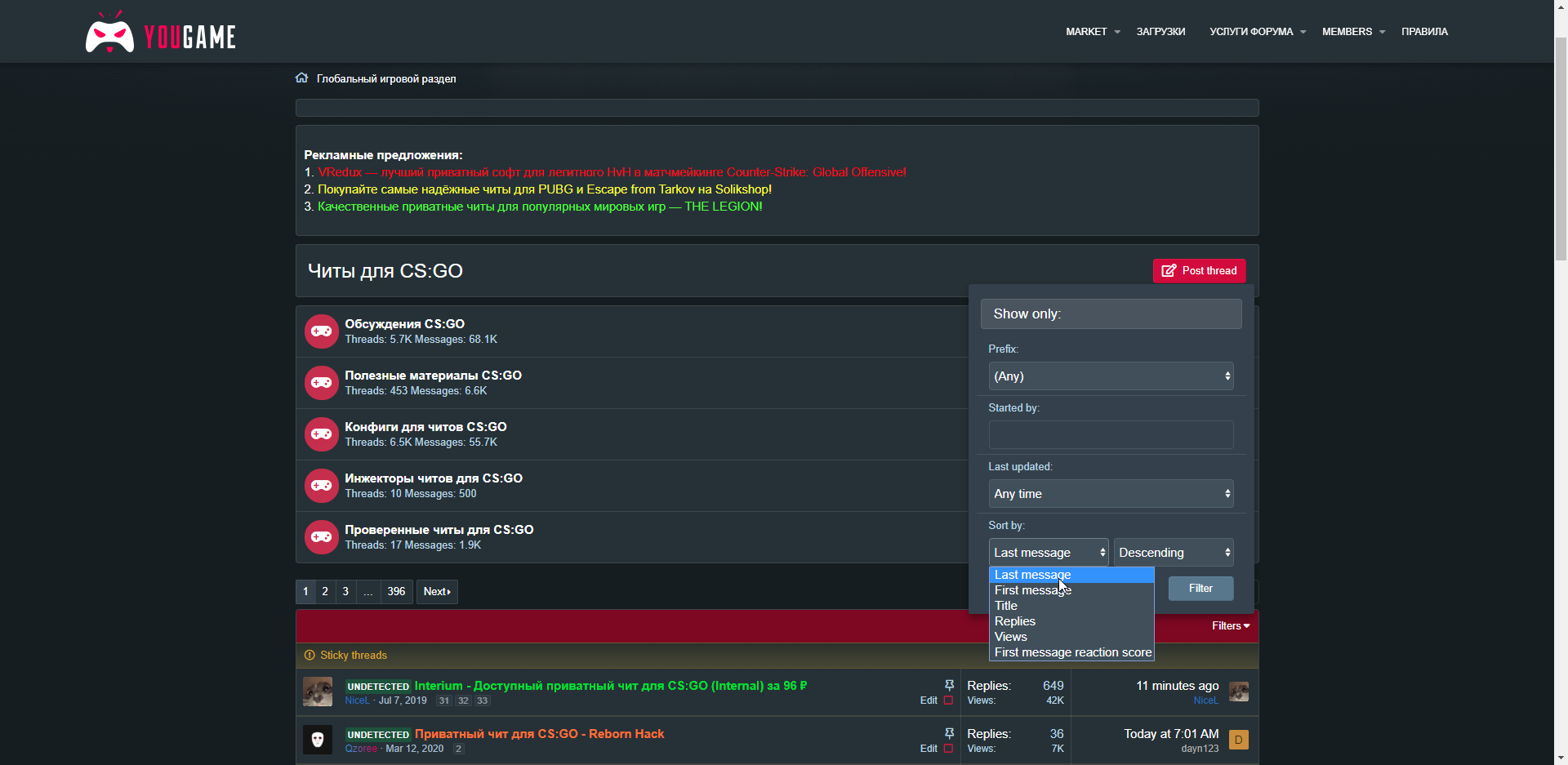The image size is (1568, 765).
Task: Open the Prefix (Any) dropdown
Action: (x=1111, y=376)
